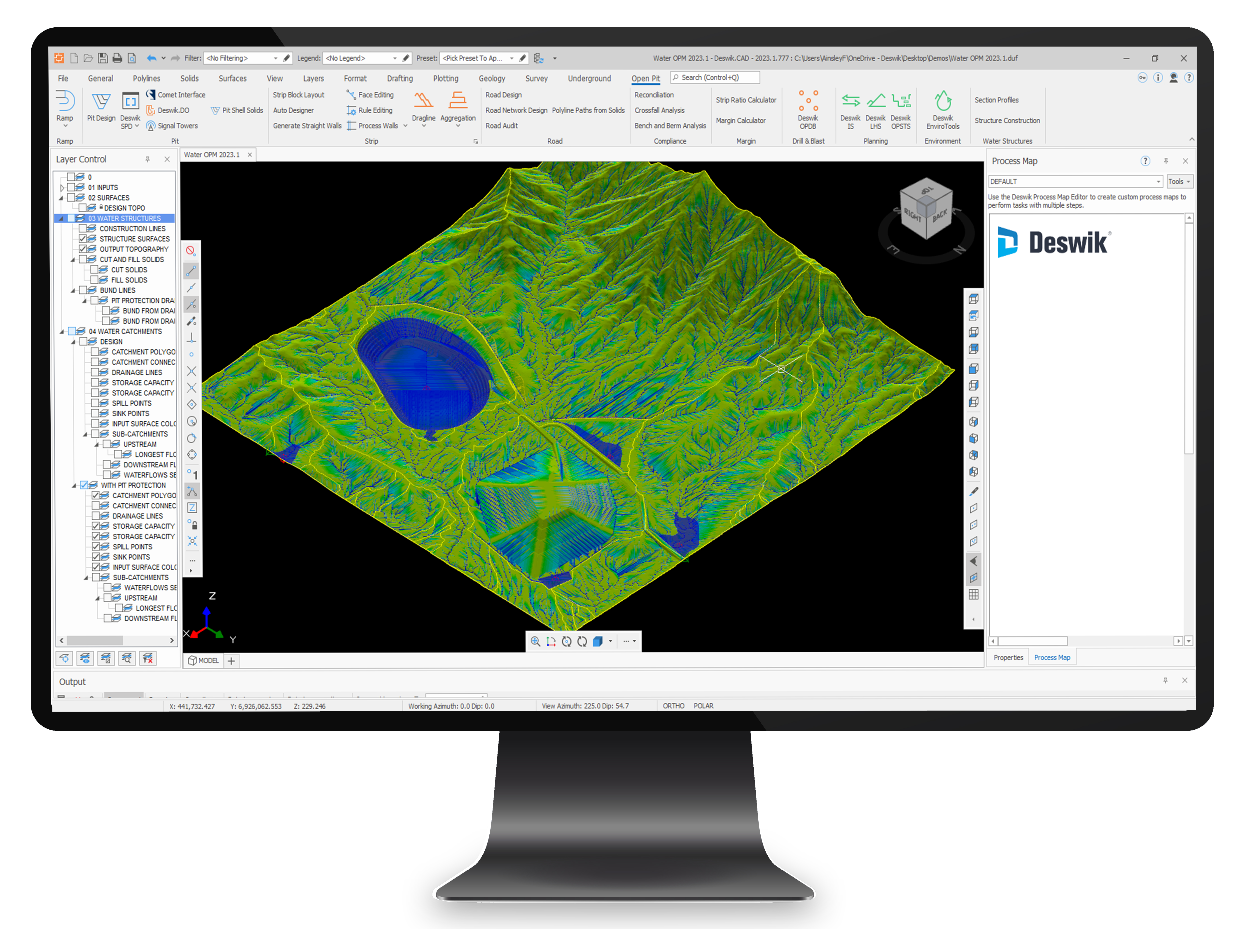Open Deswik EnviroTools

[943, 110]
